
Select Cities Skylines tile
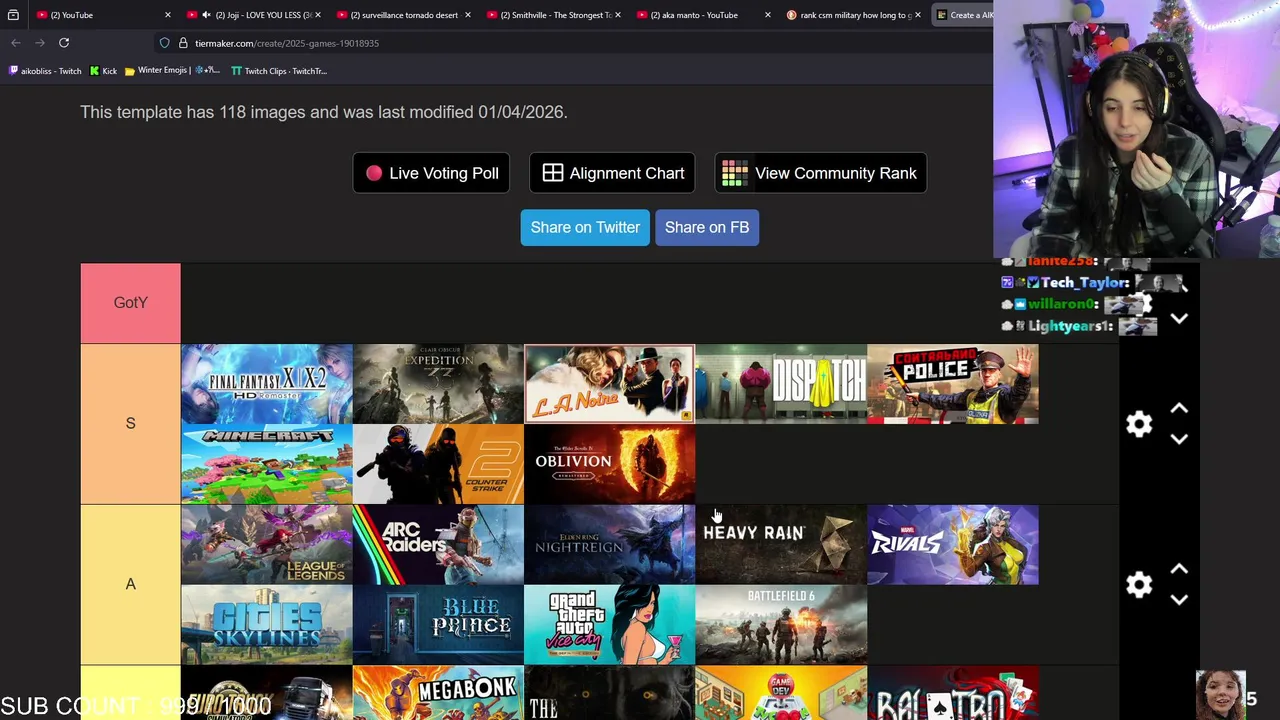pyautogui.click(x=267, y=625)
